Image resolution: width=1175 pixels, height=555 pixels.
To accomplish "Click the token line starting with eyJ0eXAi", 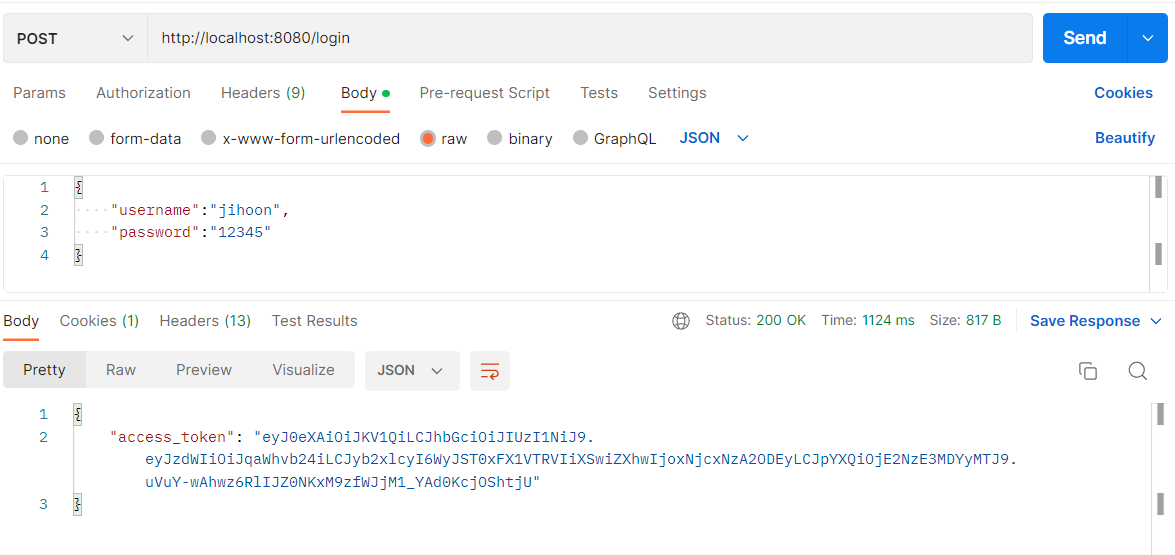I will point(425,437).
